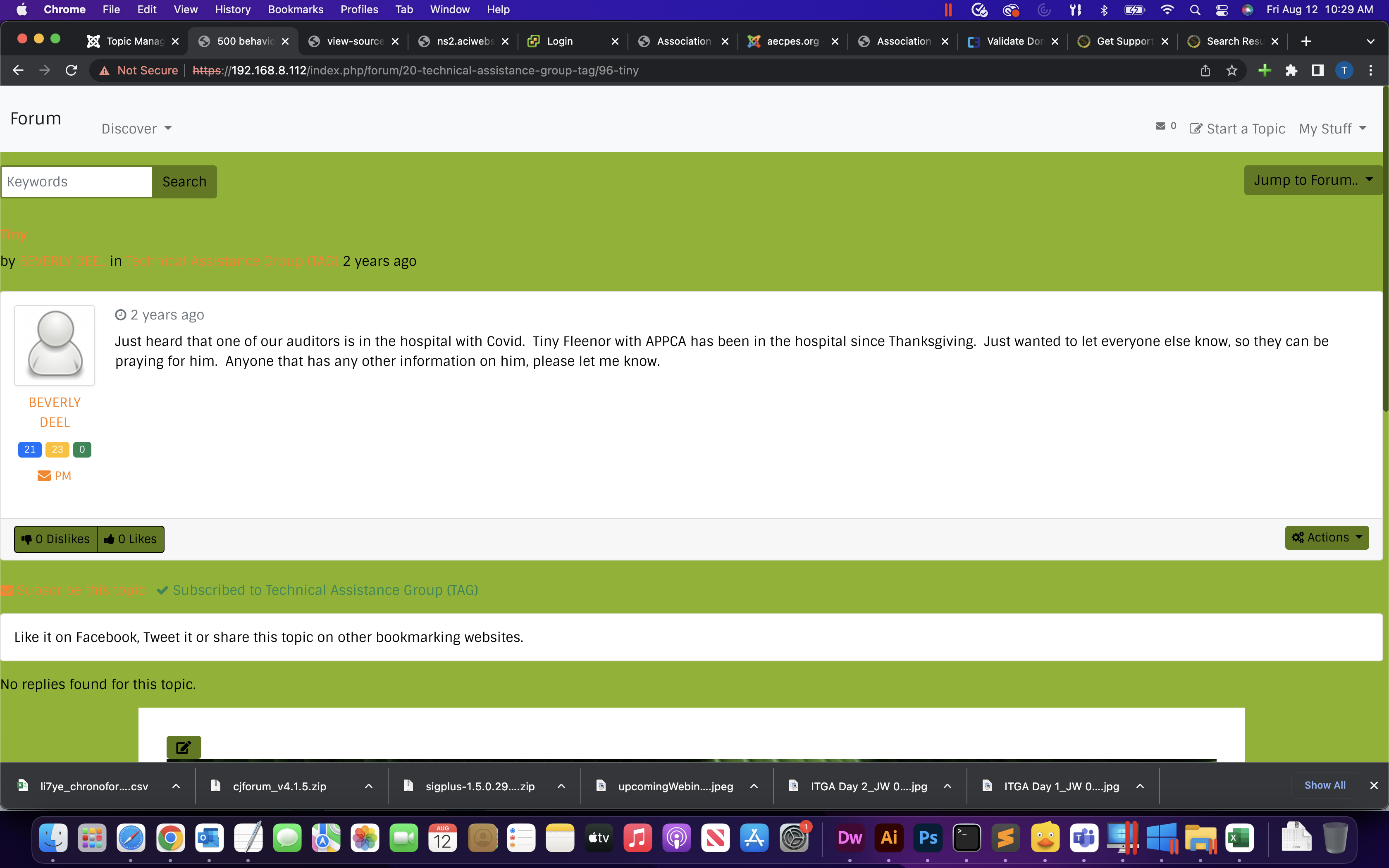Viewport: 1389px width, 868px height.
Task: Open the Chrome extensions puzzle icon
Action: tap(1291, 70)
